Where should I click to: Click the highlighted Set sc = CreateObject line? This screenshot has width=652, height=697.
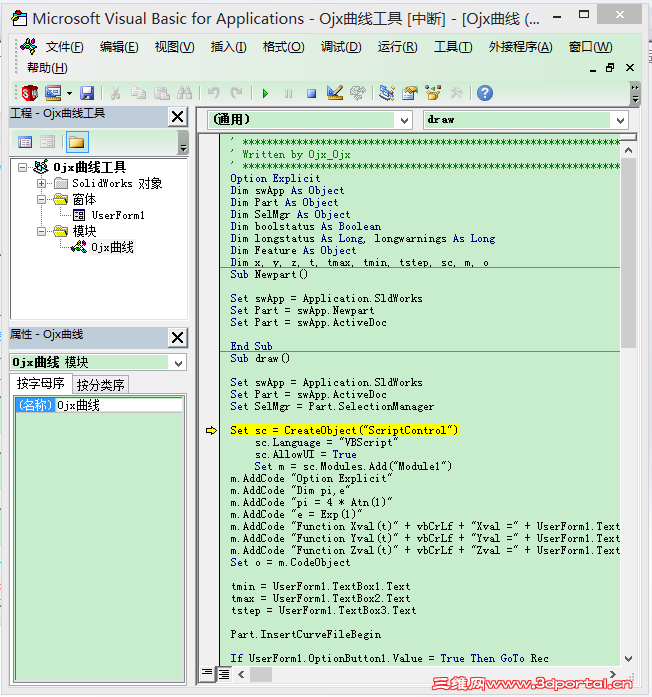click(x=344, y=430)
